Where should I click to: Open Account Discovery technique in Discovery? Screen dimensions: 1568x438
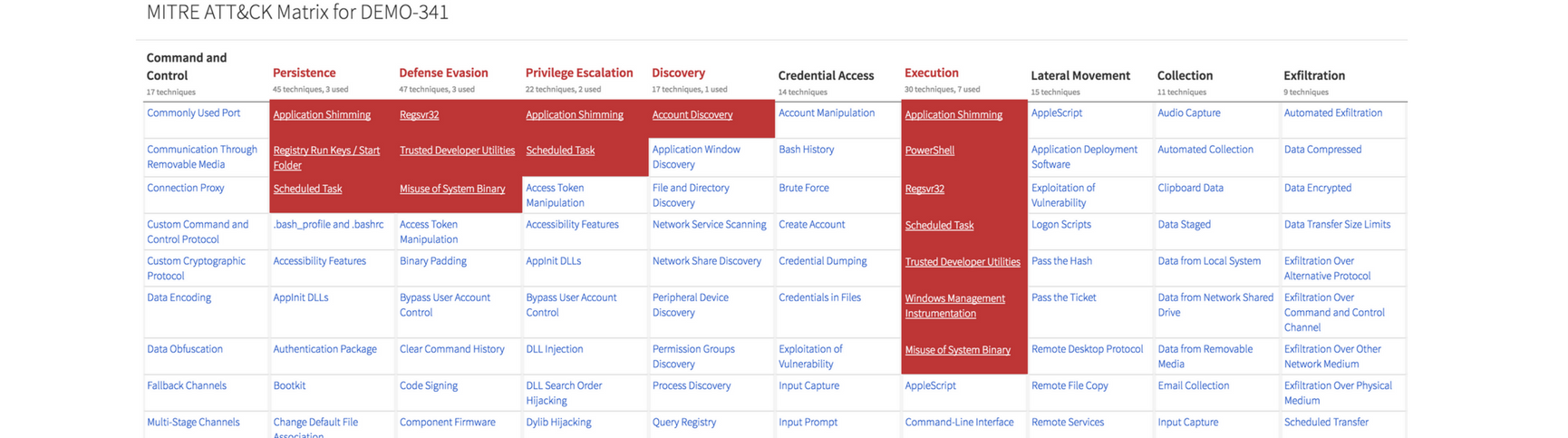[x=692, y=115]
